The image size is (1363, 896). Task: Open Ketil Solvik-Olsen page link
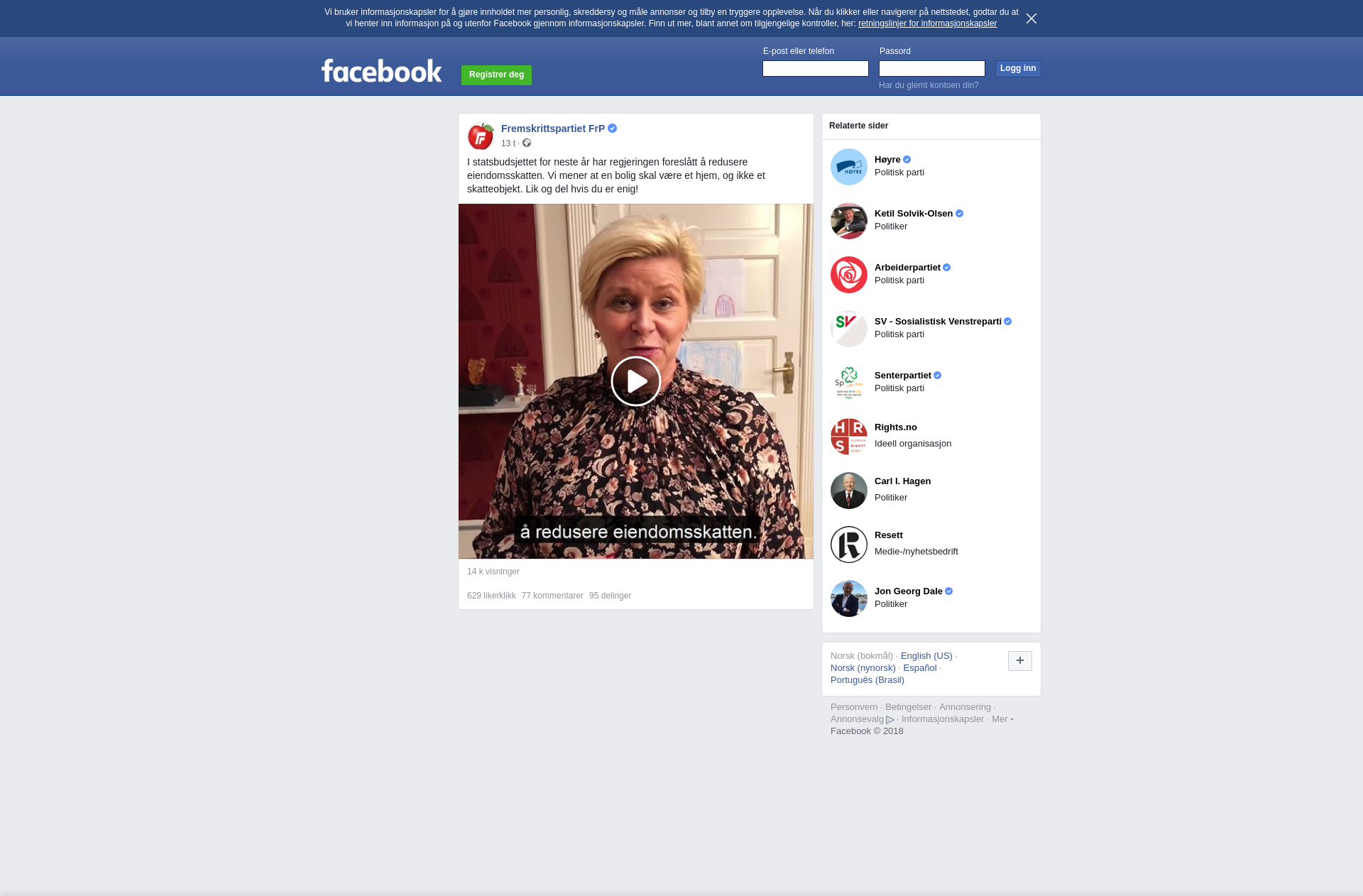point(914,214)
